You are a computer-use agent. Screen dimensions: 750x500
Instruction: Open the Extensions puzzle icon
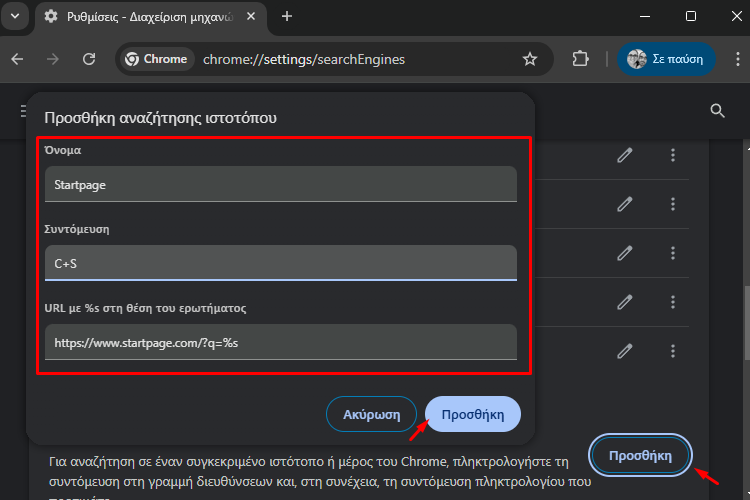click(x=580, y=59)
